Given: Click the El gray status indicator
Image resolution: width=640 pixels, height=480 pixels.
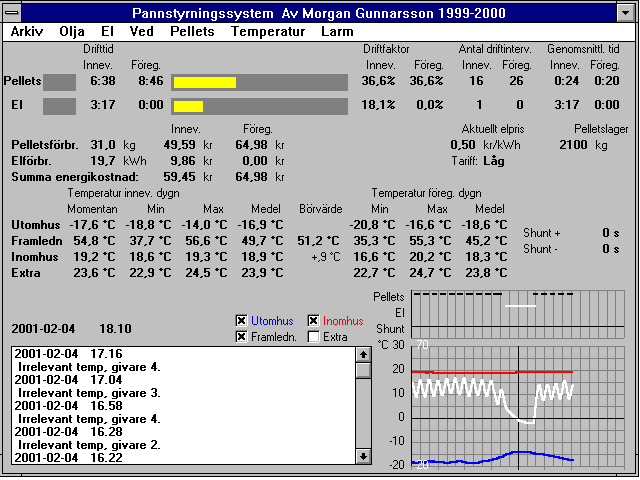Looking at the screenshot, I should pos(60,105).
